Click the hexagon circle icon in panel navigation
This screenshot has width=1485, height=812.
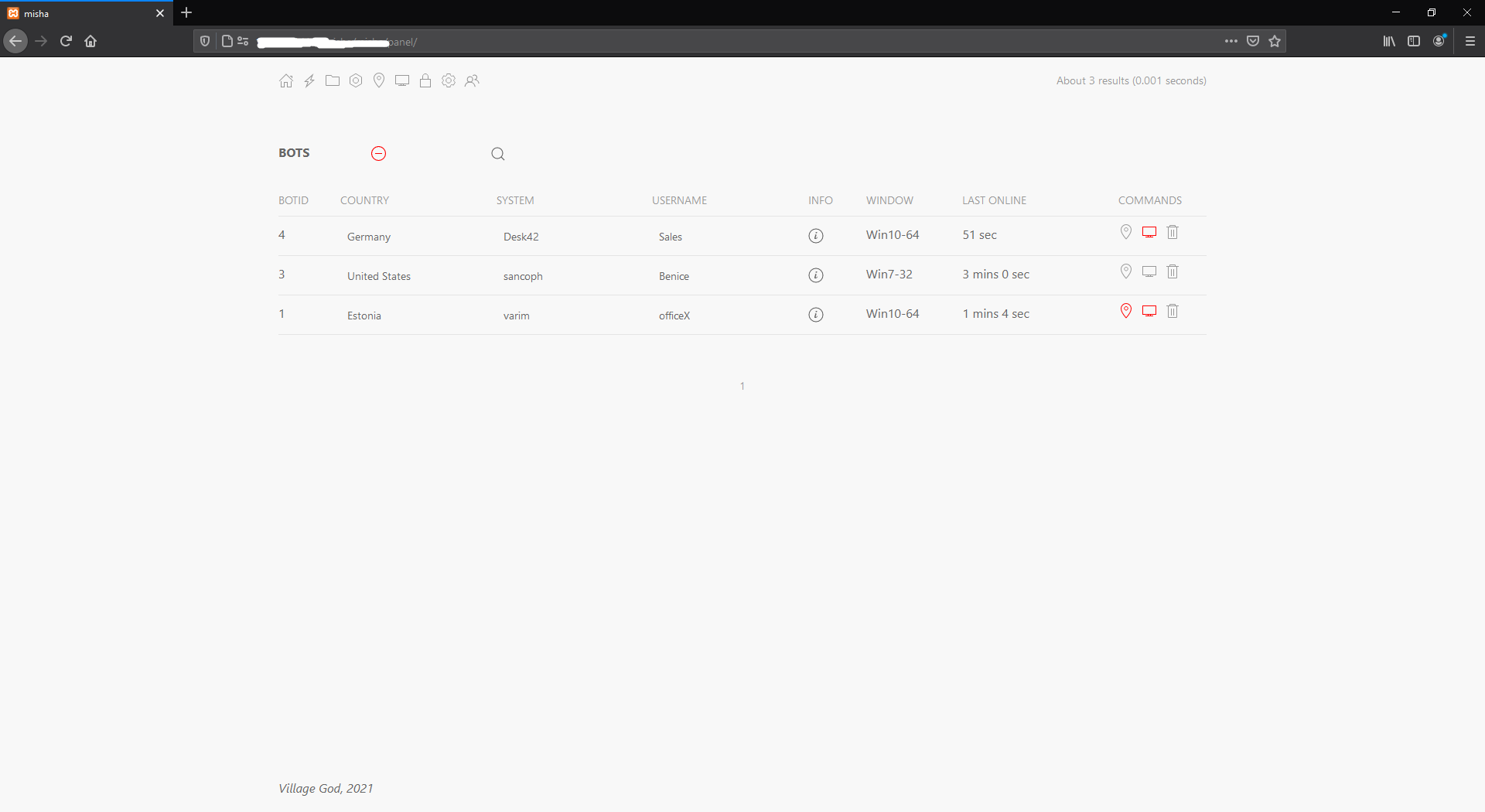click(x=356, y=80)
